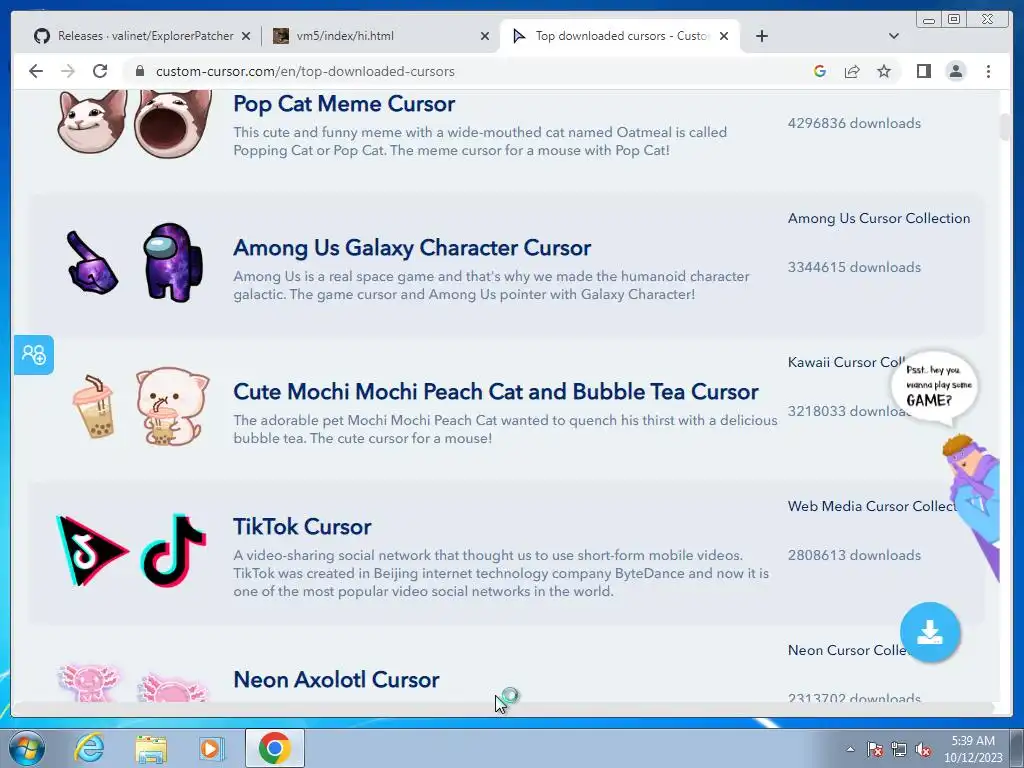Open Windows Explorer from the taskbar
1024x768 pixels.
151,748
